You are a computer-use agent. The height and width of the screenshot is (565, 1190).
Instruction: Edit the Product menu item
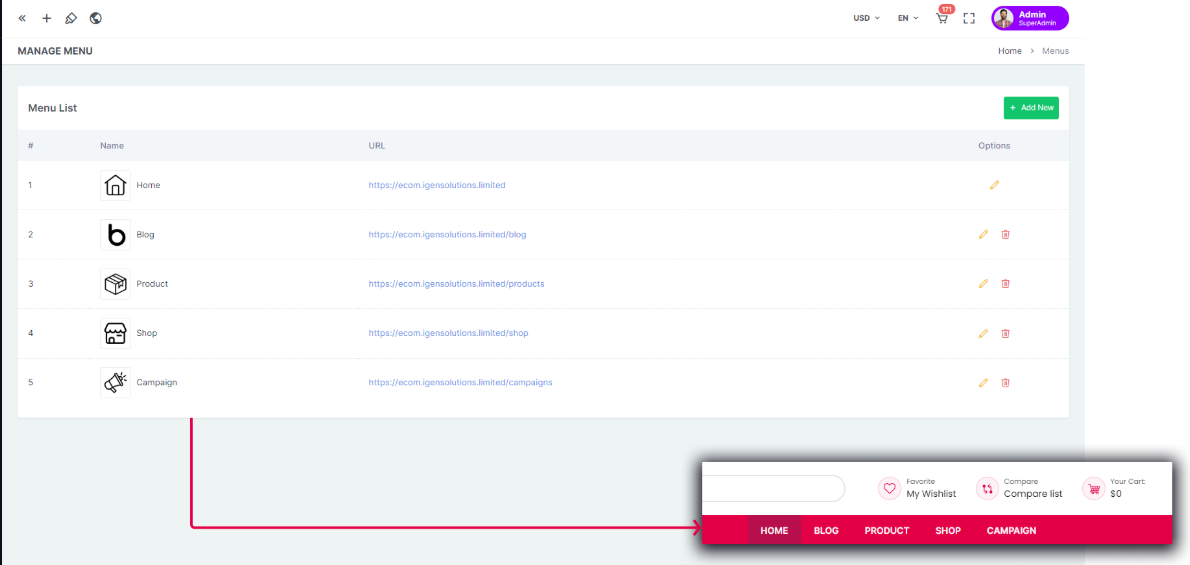pos(983,283)
